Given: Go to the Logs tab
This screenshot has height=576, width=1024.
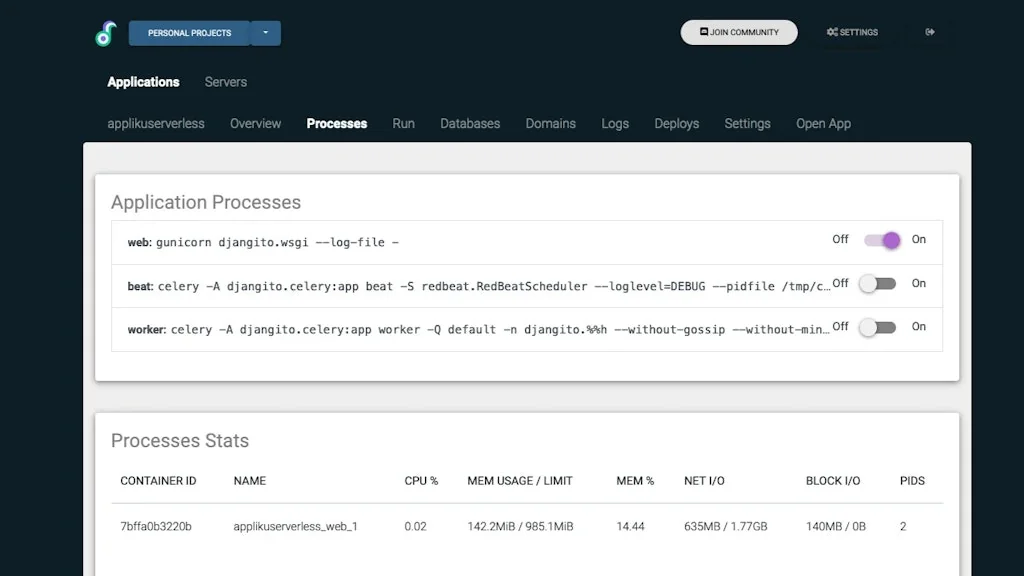Looking at the screenshot, I should click(x=614, y=123).
